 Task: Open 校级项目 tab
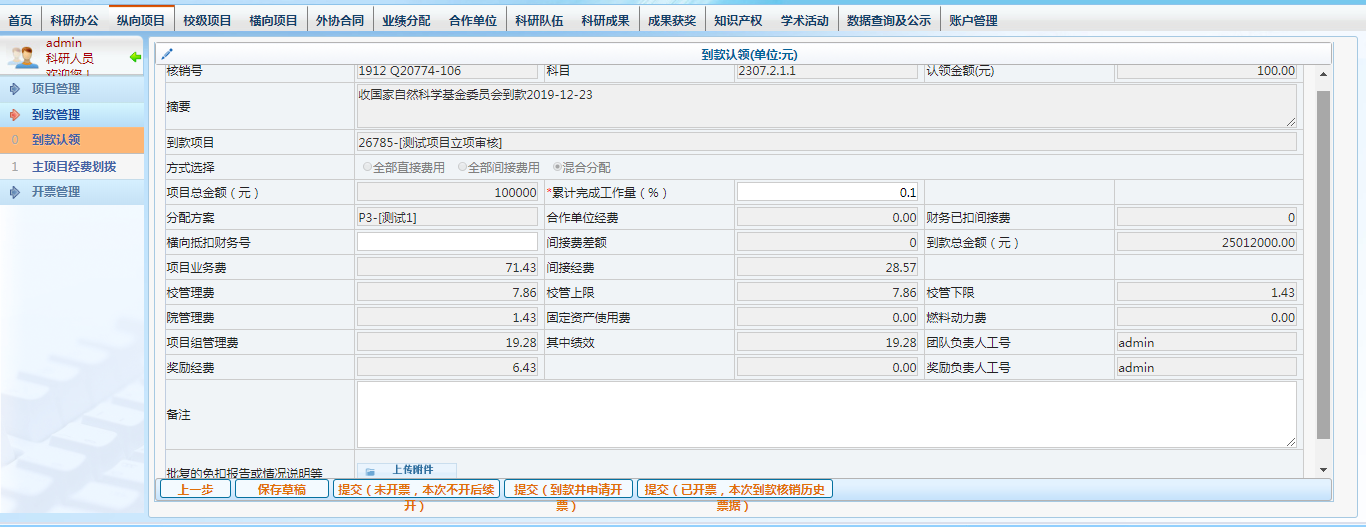click(207, 20)
